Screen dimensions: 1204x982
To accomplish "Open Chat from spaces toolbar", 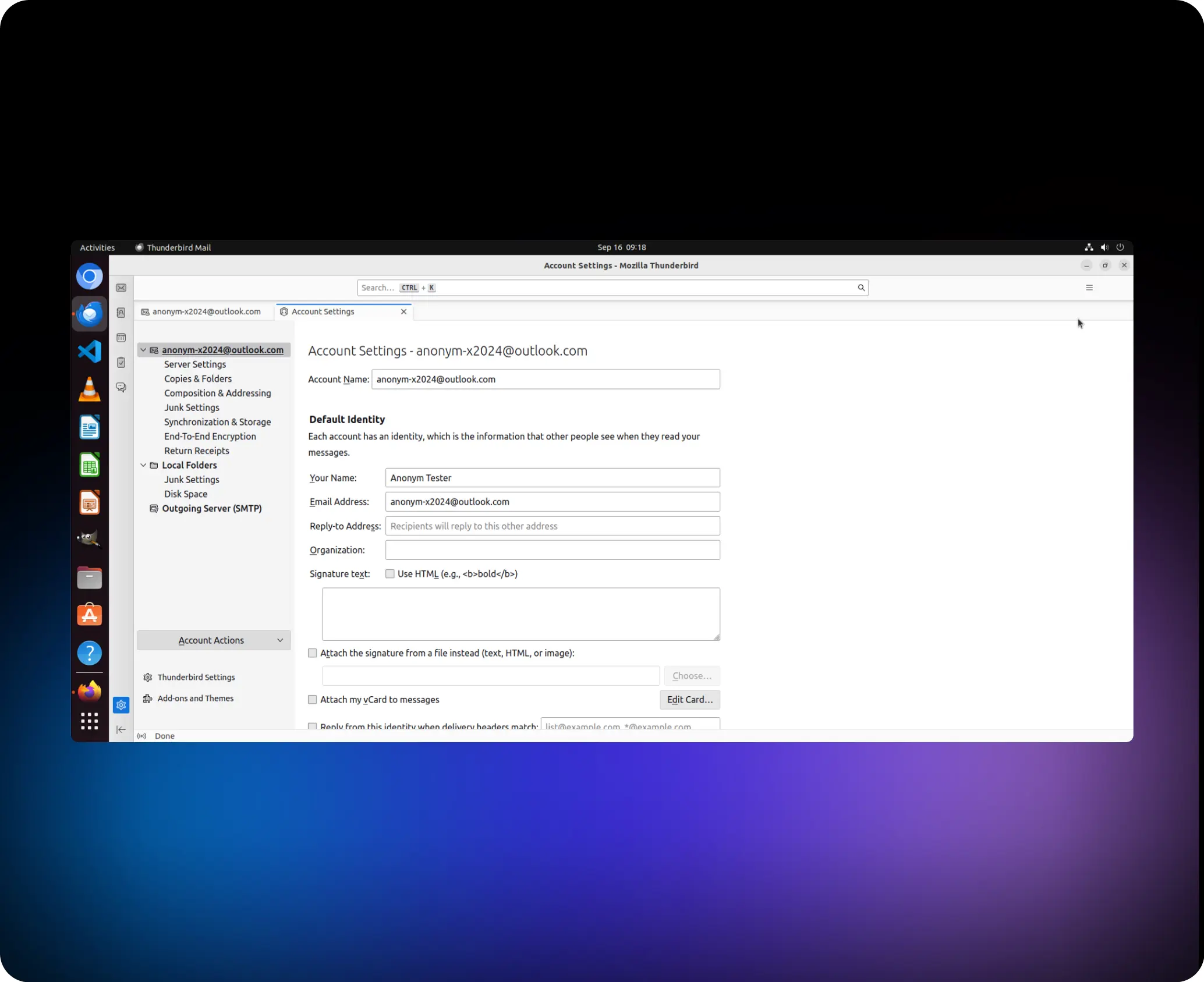I will [x=121, y=387].
